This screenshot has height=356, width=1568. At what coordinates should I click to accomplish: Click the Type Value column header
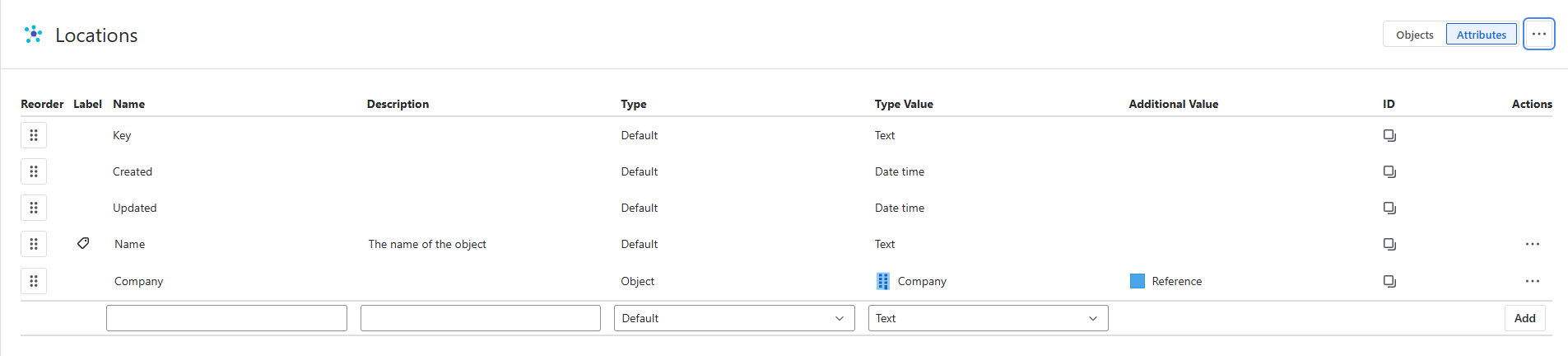coord(904,104)
